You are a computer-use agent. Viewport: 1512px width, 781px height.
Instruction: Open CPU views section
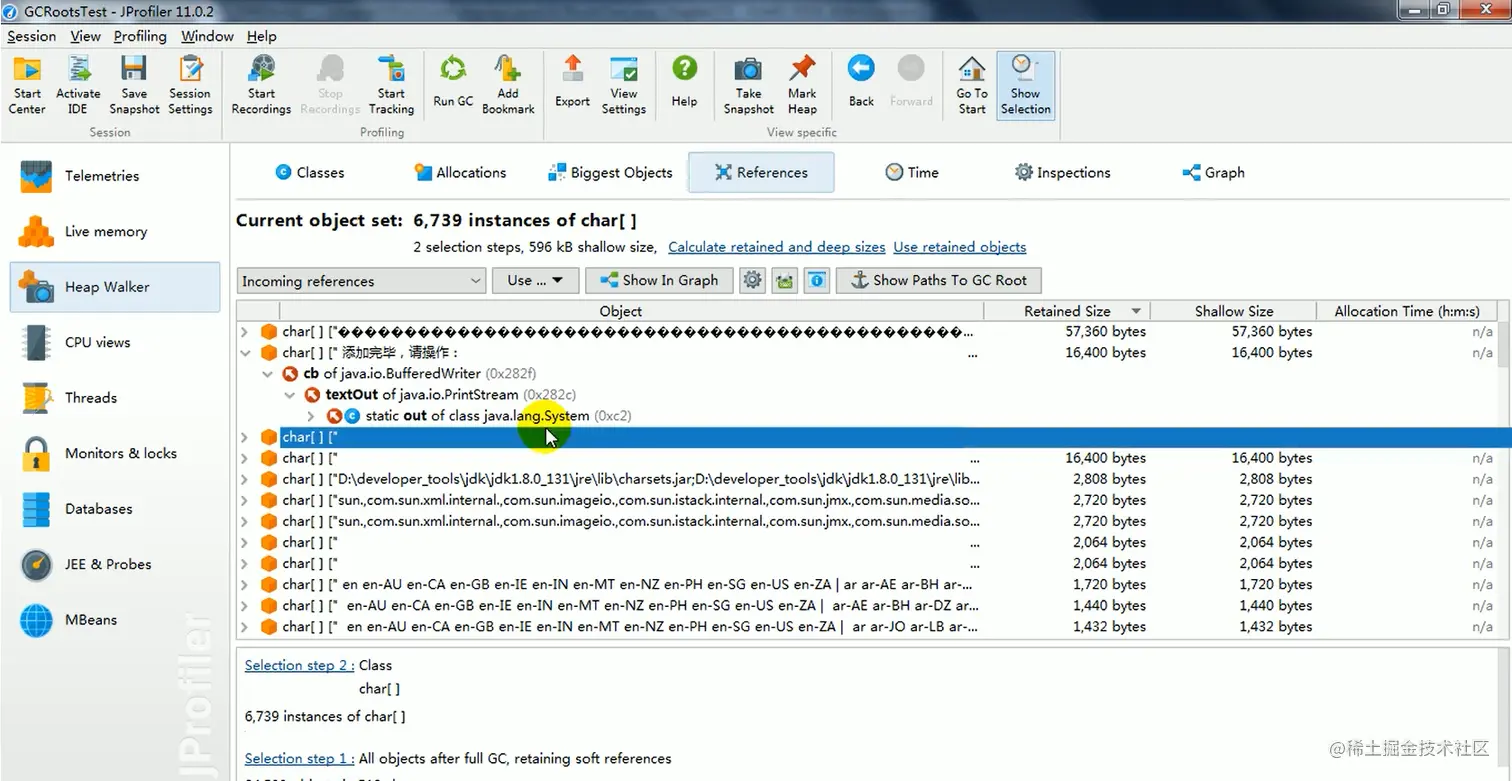[115, 342]
